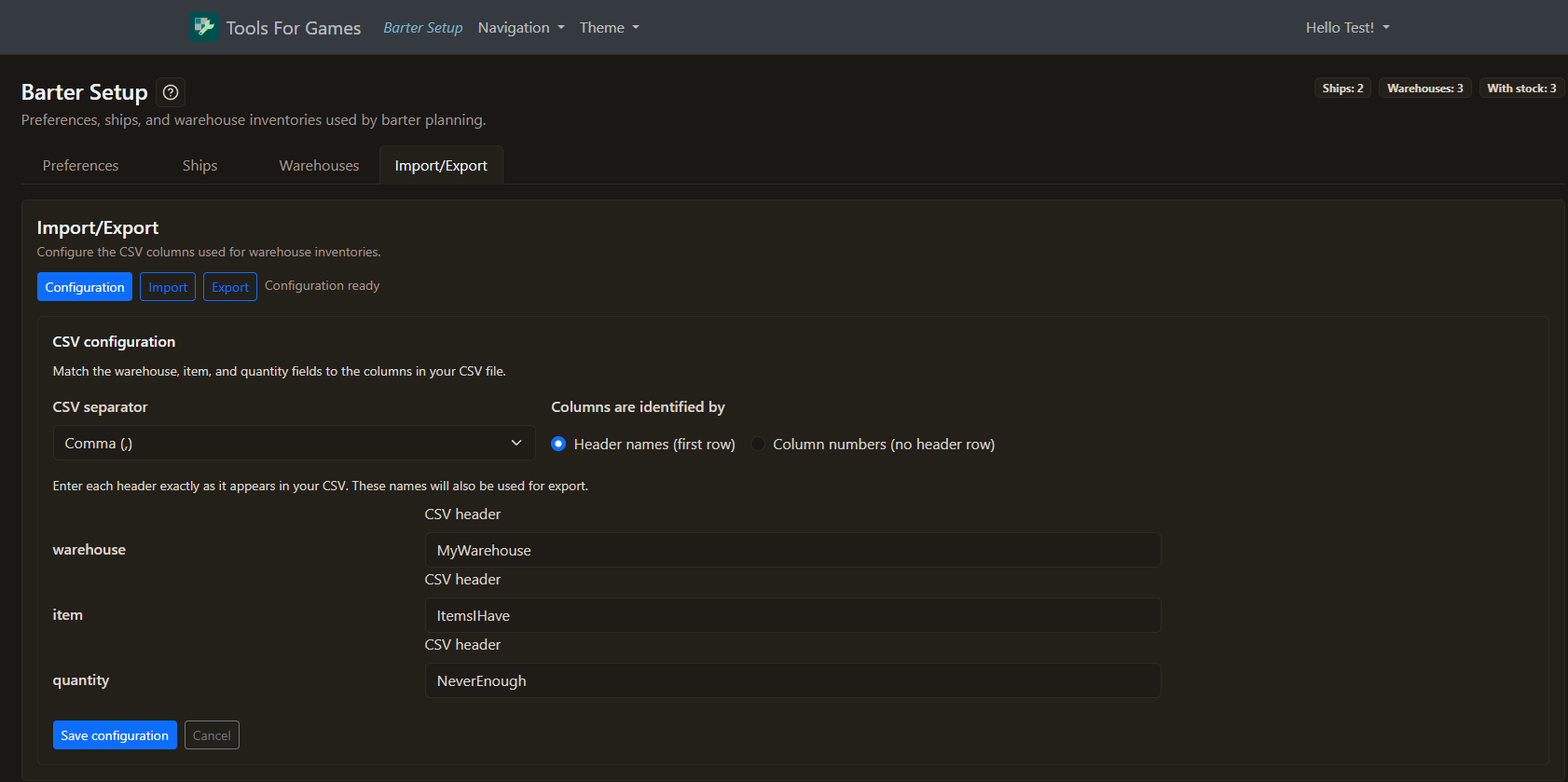Switch to the Ships tab
The image size is (1568, 782).
[x=199, y=165]
